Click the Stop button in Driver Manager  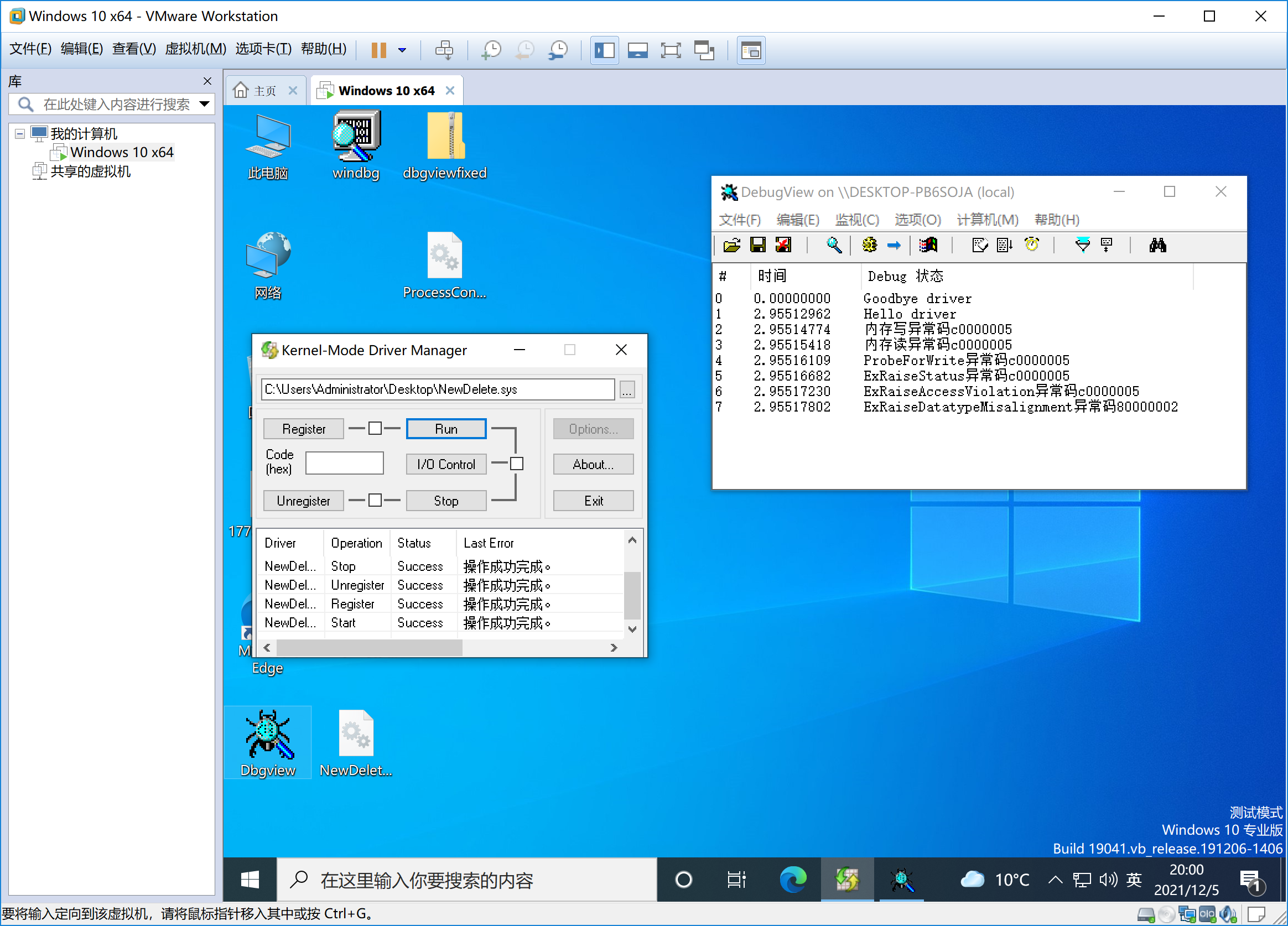pos(446,500)
